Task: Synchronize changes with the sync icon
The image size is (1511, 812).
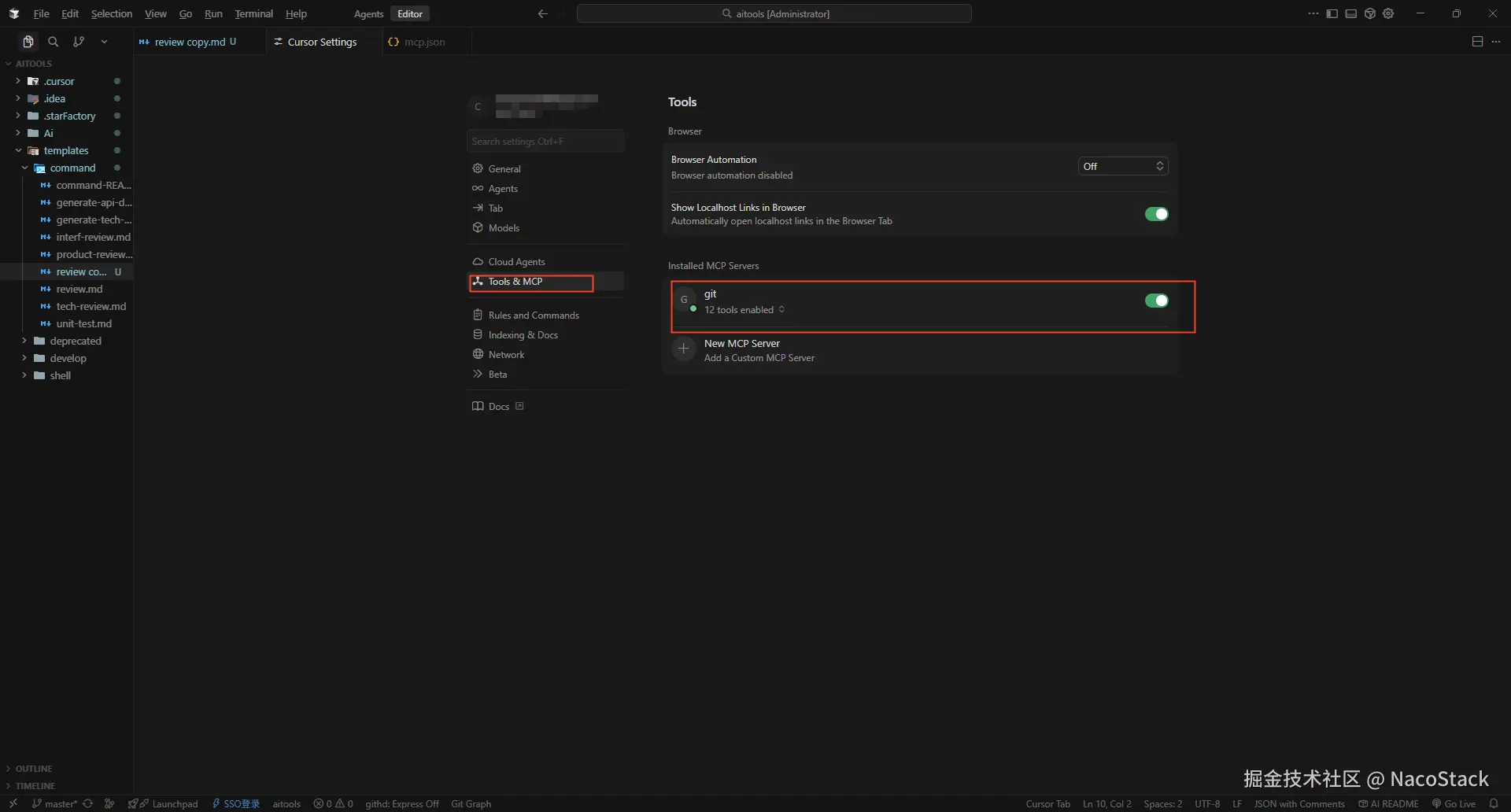Action: point(88,803)
